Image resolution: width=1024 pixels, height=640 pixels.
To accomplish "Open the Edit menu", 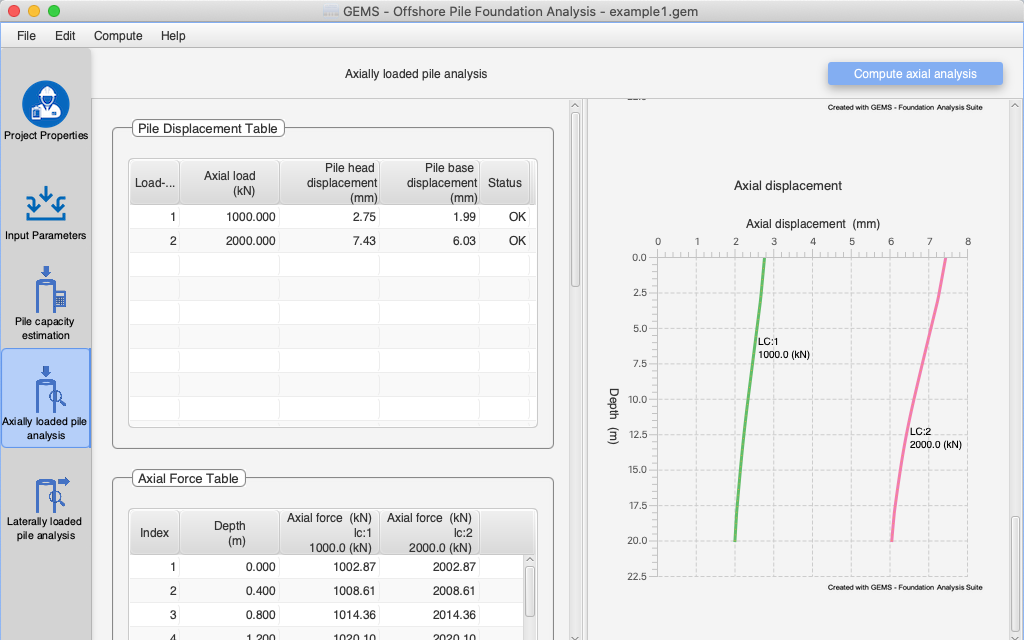I will tap(65, 36).
